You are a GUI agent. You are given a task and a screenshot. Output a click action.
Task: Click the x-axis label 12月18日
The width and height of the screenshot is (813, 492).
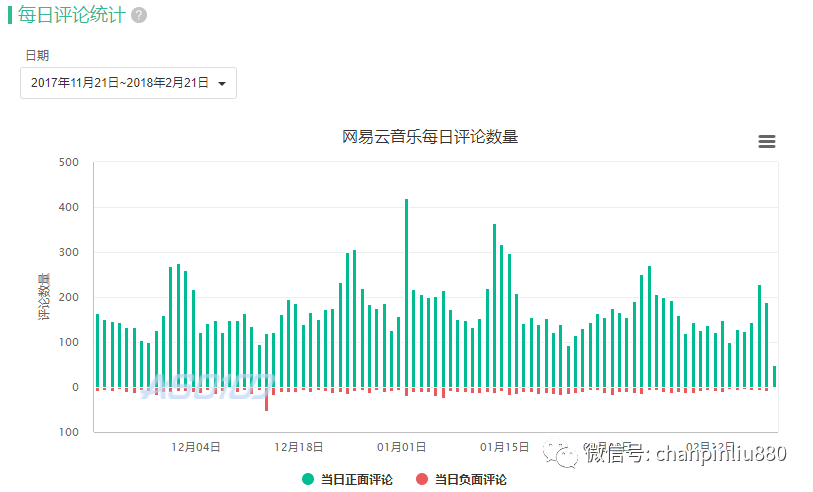298,447
